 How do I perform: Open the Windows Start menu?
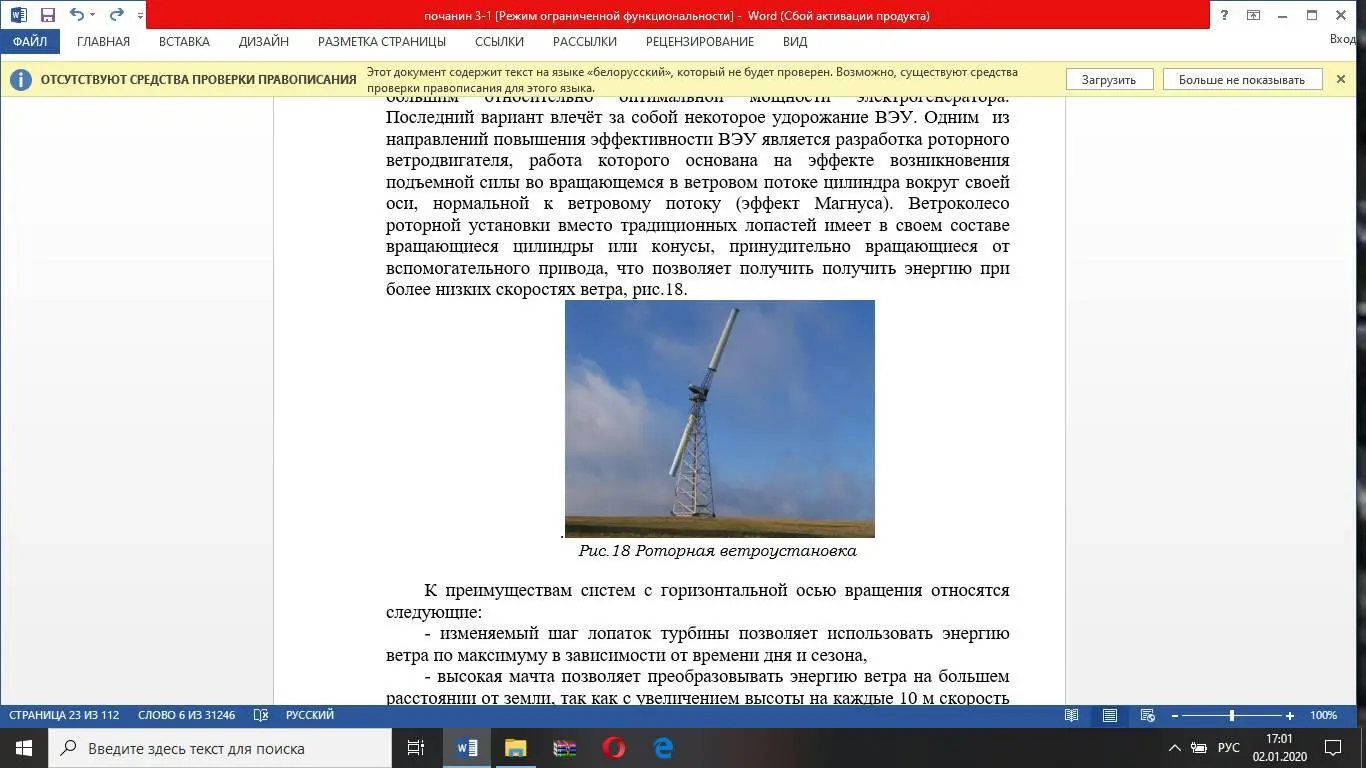tap(24, 748)
